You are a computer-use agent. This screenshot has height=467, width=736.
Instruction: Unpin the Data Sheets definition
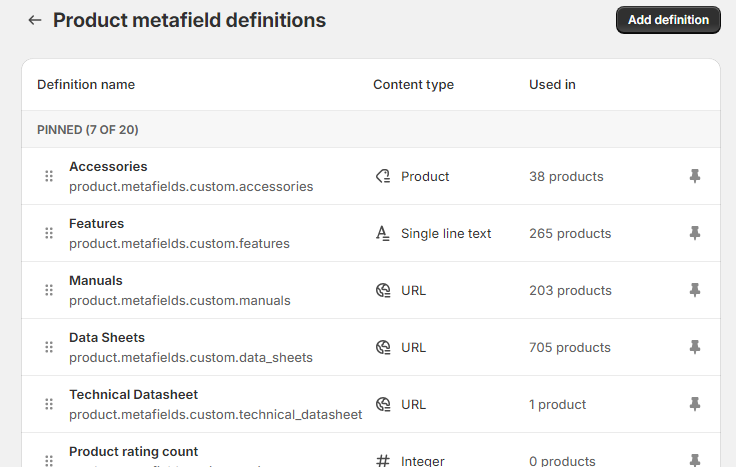(695, 347)
